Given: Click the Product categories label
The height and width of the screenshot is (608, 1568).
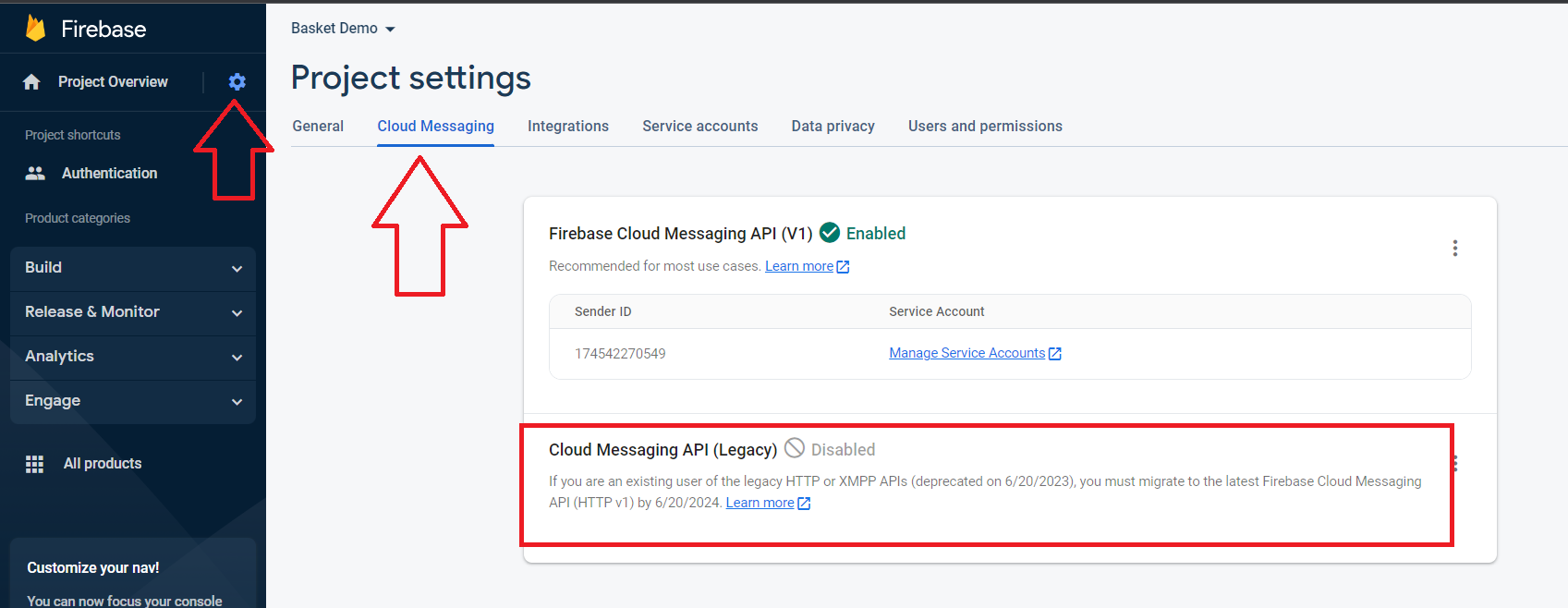Looking at the screenshot, I should [78, 218].
